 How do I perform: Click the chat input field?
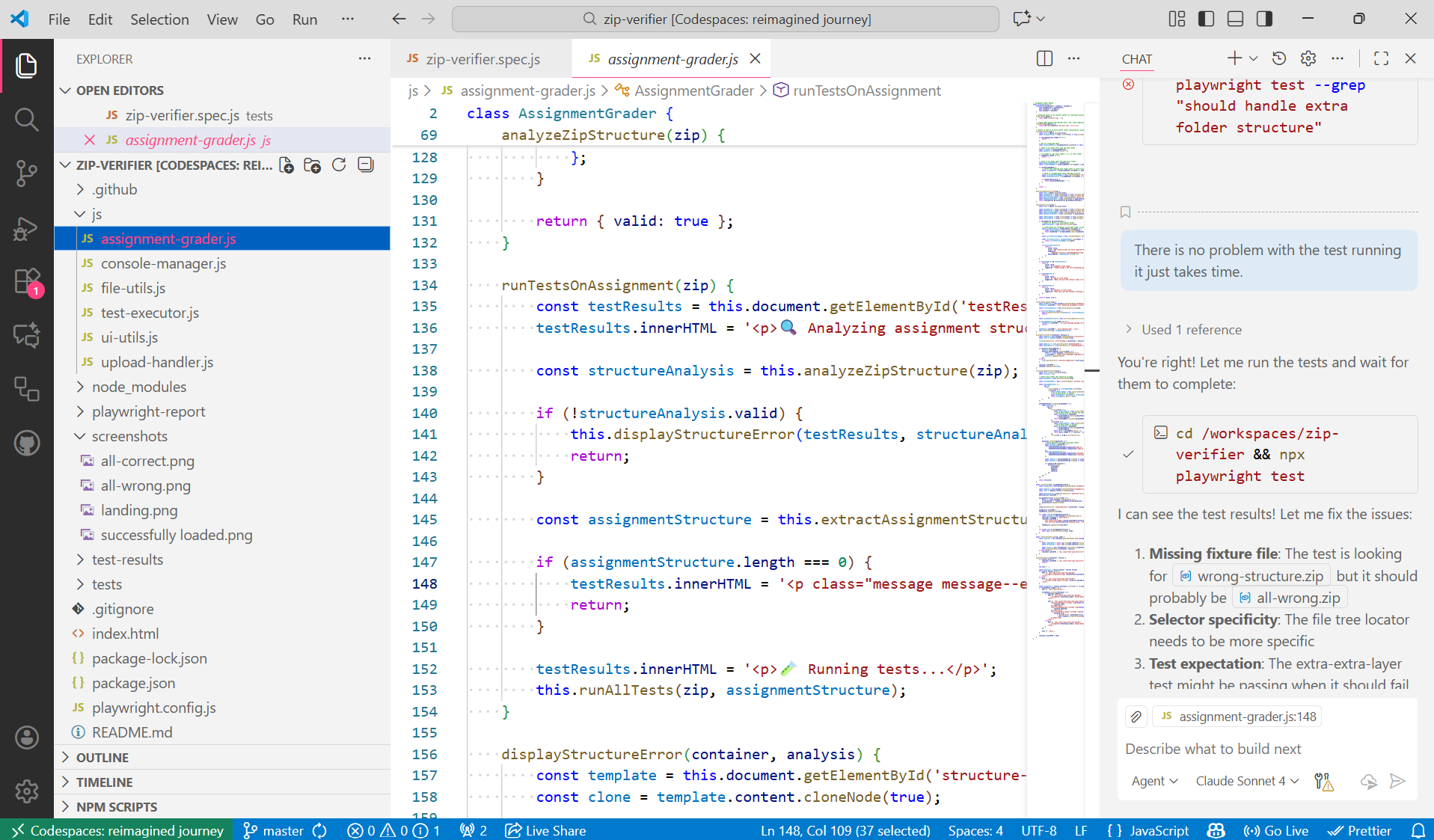[1266, 749]
